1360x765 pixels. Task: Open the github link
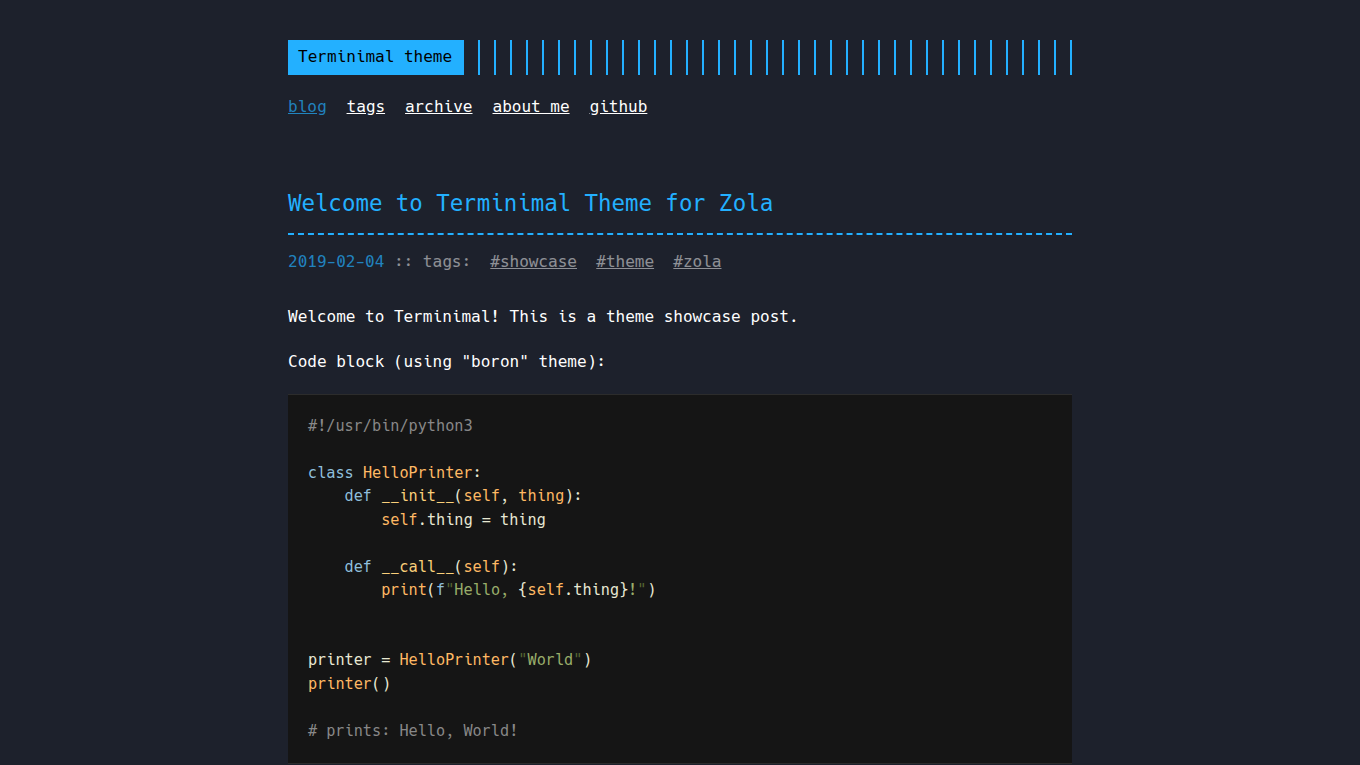(x=618, y=106)
